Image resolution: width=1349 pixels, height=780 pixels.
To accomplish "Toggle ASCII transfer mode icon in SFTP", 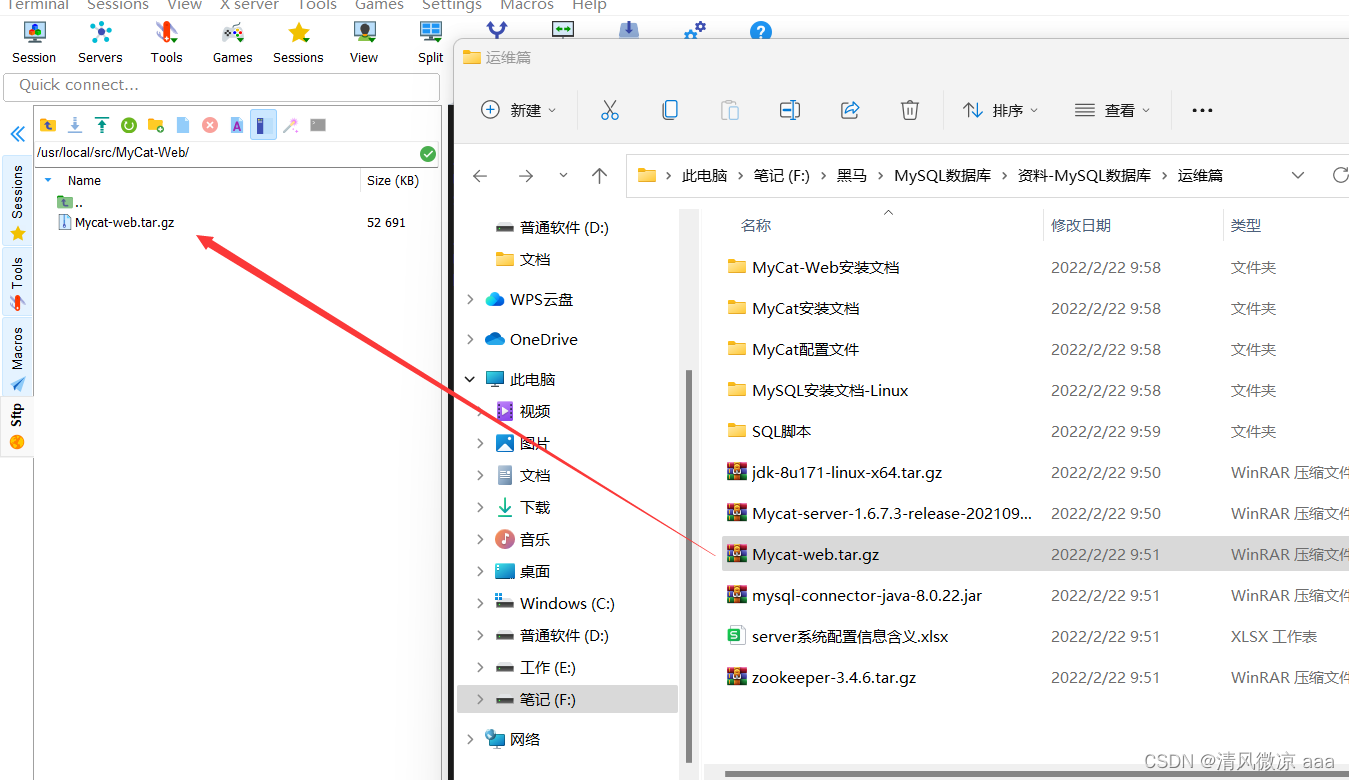I will (237, 125).
